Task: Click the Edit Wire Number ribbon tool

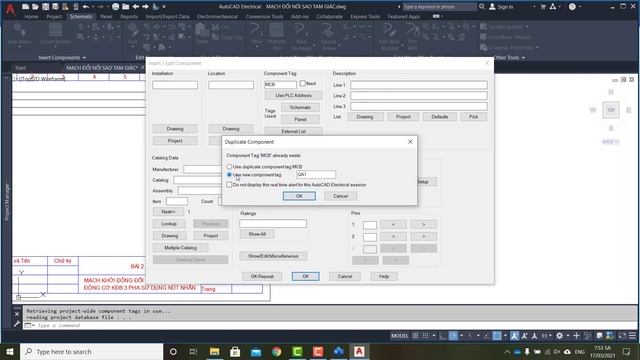Action: coord(389,36)
